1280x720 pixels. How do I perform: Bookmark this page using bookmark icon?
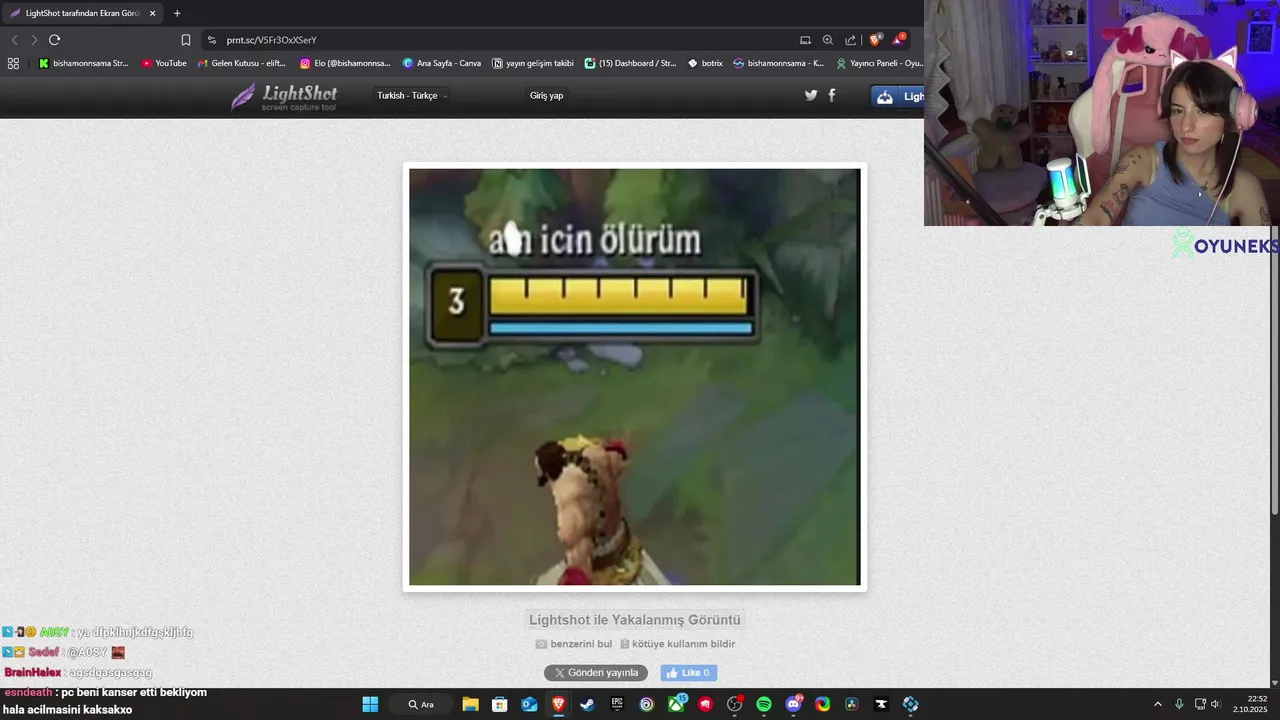pyautogui.click(x=186, y=40)
